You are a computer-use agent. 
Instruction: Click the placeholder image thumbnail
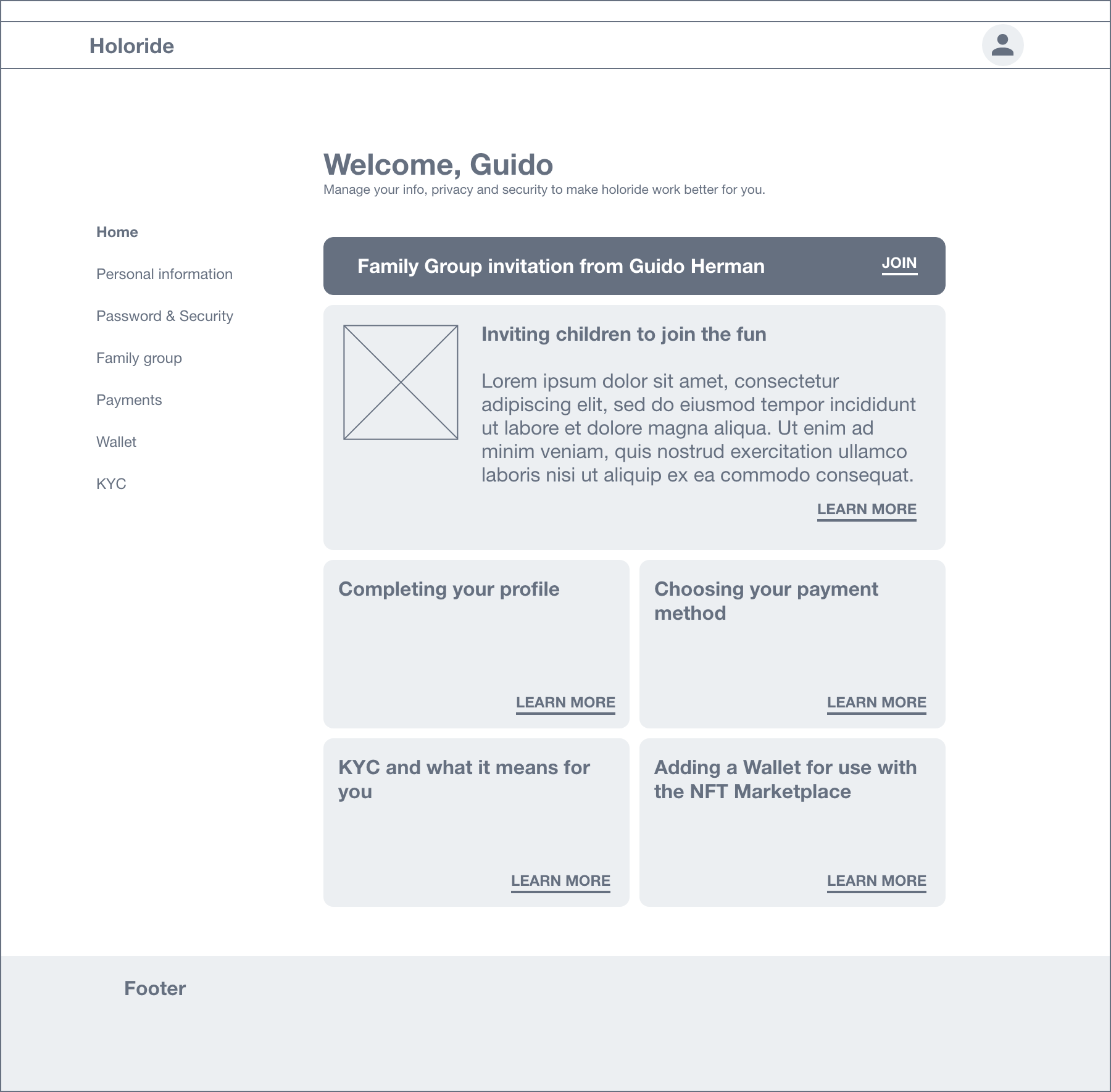pyautogui.click(x=401, y=382)
